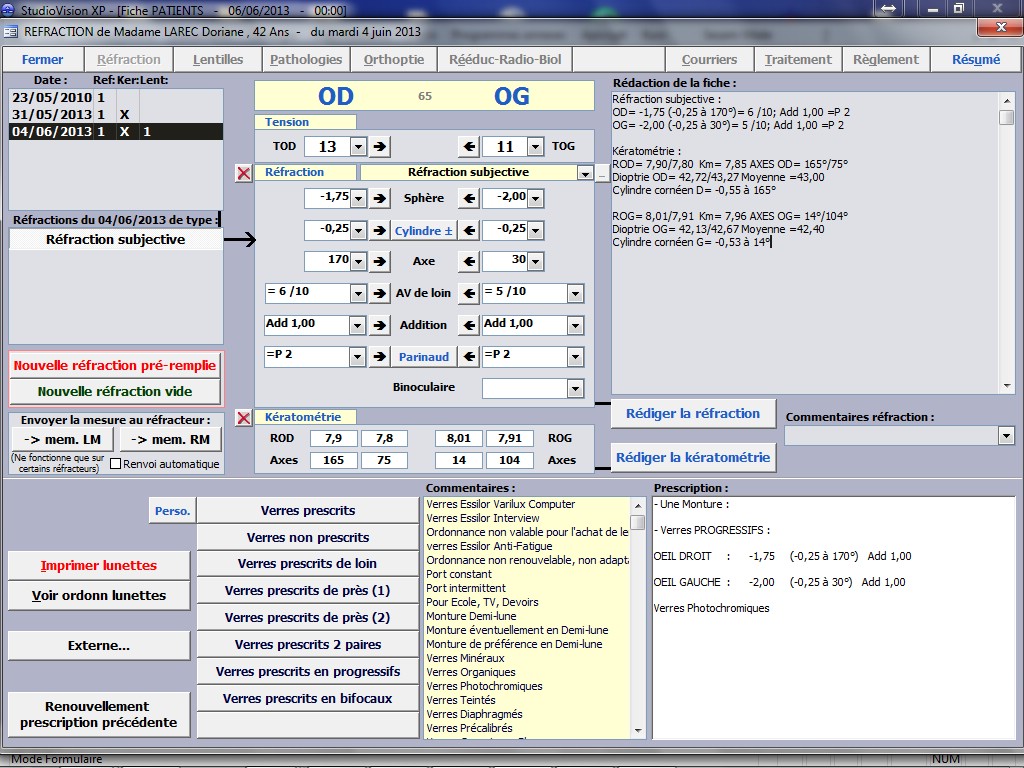Screen dimensions: 1024x768
Task: Open OD Parinaud P 2 dropdown
Action: click(358, 357)
